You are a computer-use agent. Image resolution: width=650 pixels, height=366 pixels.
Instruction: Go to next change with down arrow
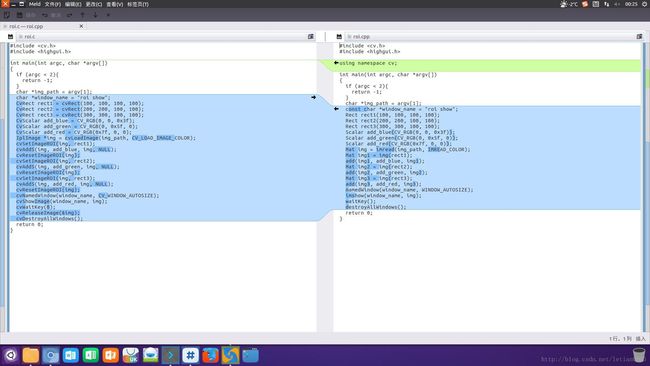[x=95, y=15]
